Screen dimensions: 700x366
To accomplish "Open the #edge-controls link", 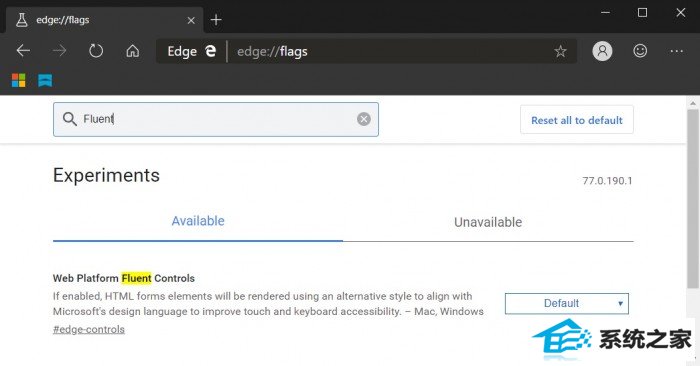I will click(89, 329).
